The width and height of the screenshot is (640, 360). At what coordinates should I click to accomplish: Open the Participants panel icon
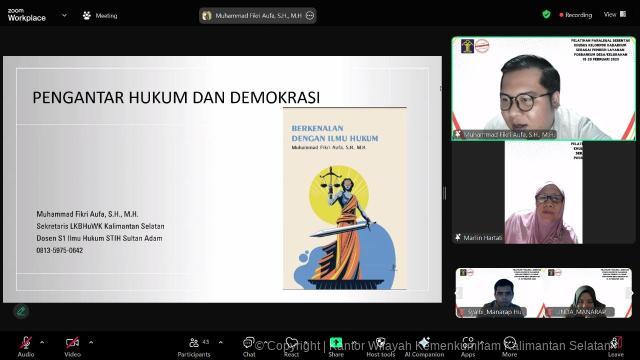tap(194, 342)
